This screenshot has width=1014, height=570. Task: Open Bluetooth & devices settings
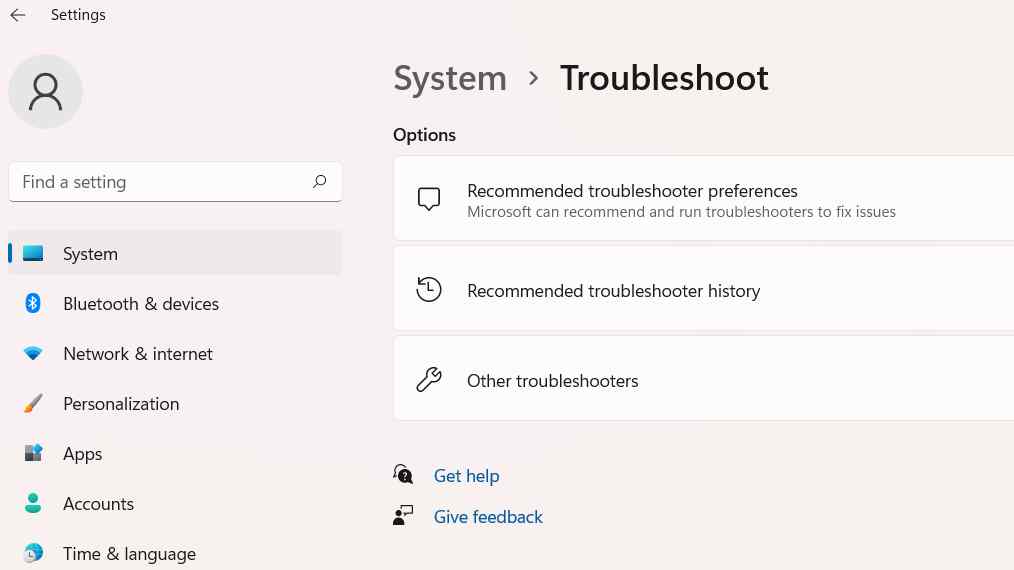click(175, 303)
